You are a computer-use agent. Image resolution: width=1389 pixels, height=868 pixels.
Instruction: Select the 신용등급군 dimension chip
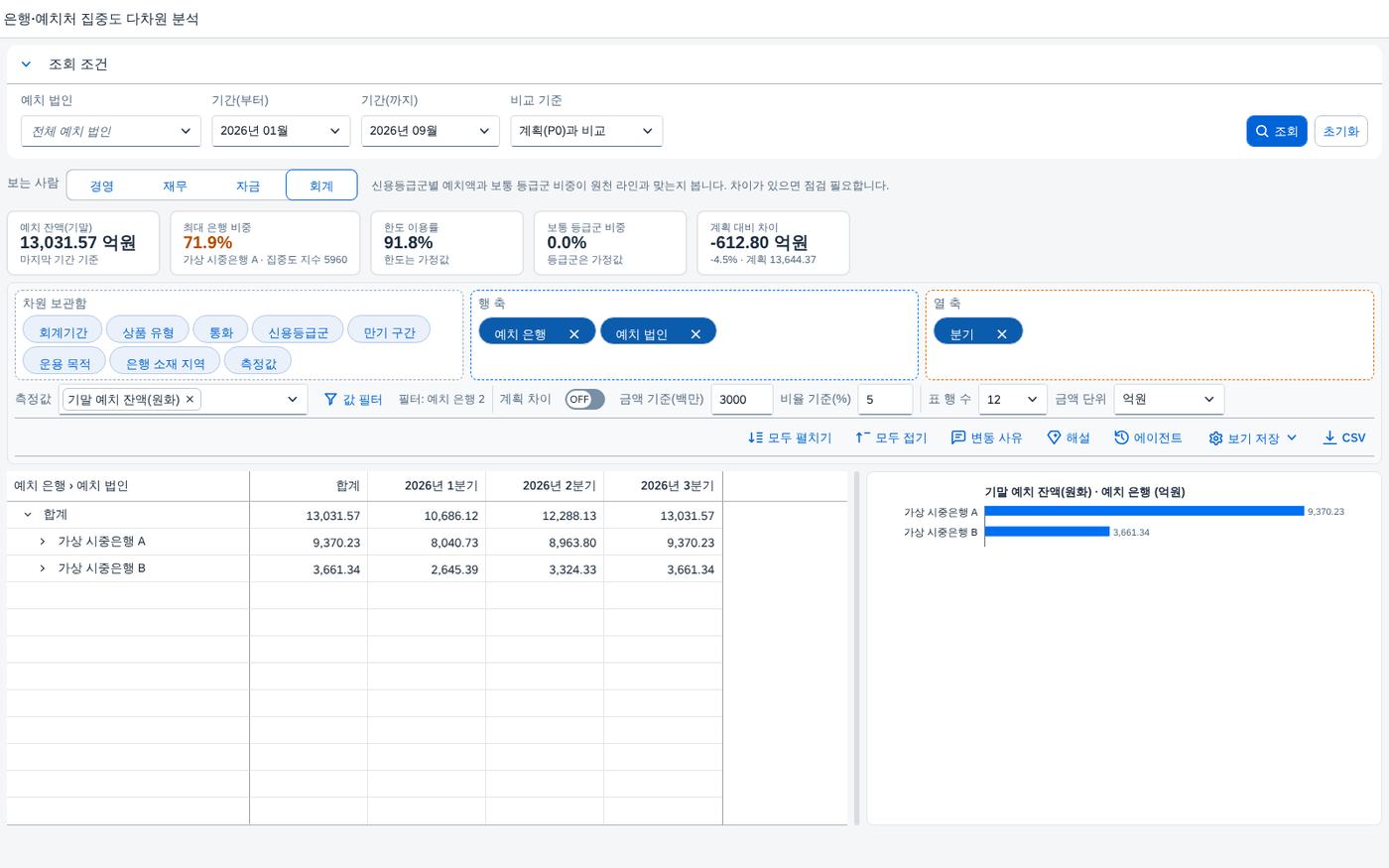point(298,331)
